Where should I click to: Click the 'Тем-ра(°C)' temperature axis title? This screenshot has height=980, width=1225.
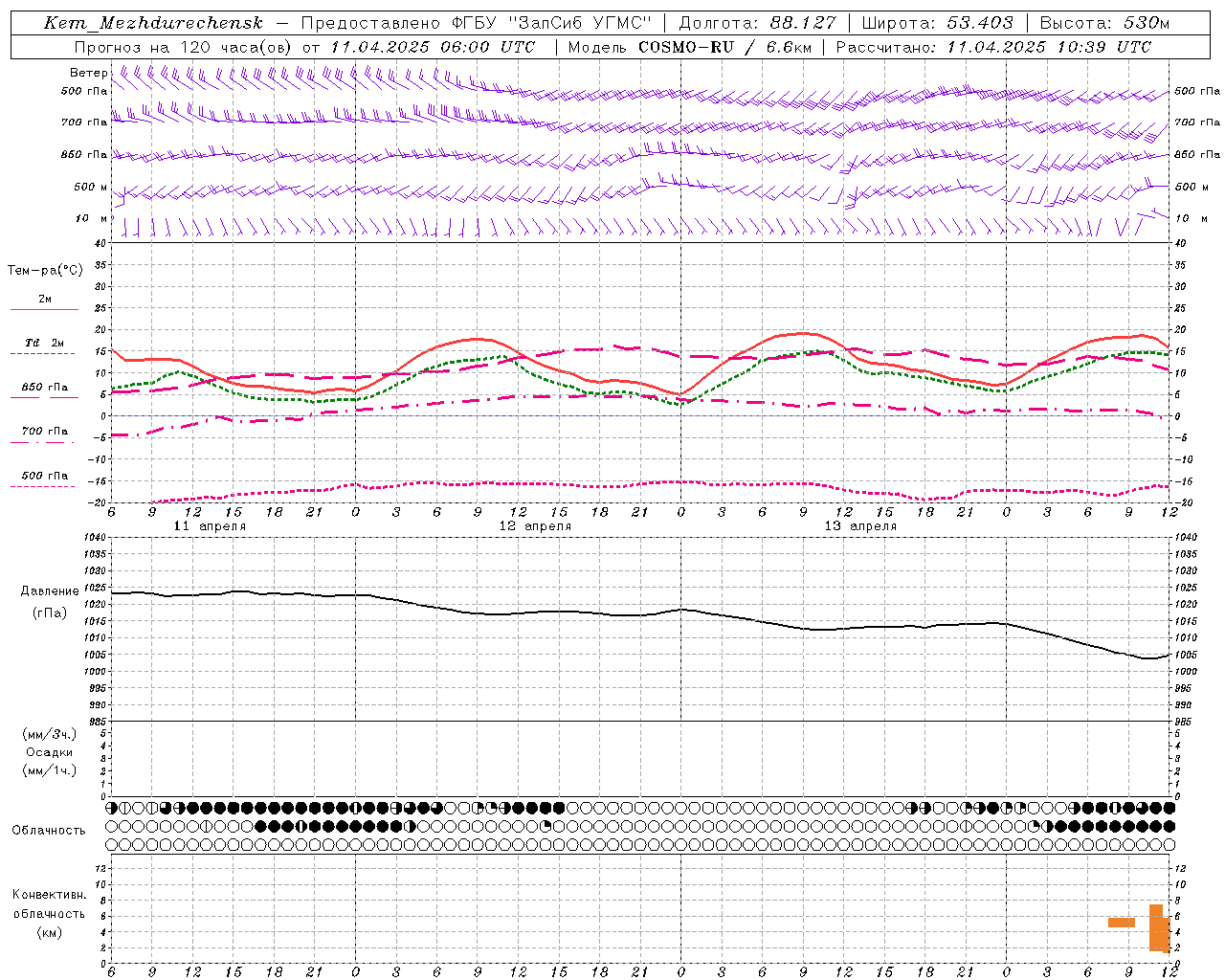pyautogui.click(x=45, y=271)
